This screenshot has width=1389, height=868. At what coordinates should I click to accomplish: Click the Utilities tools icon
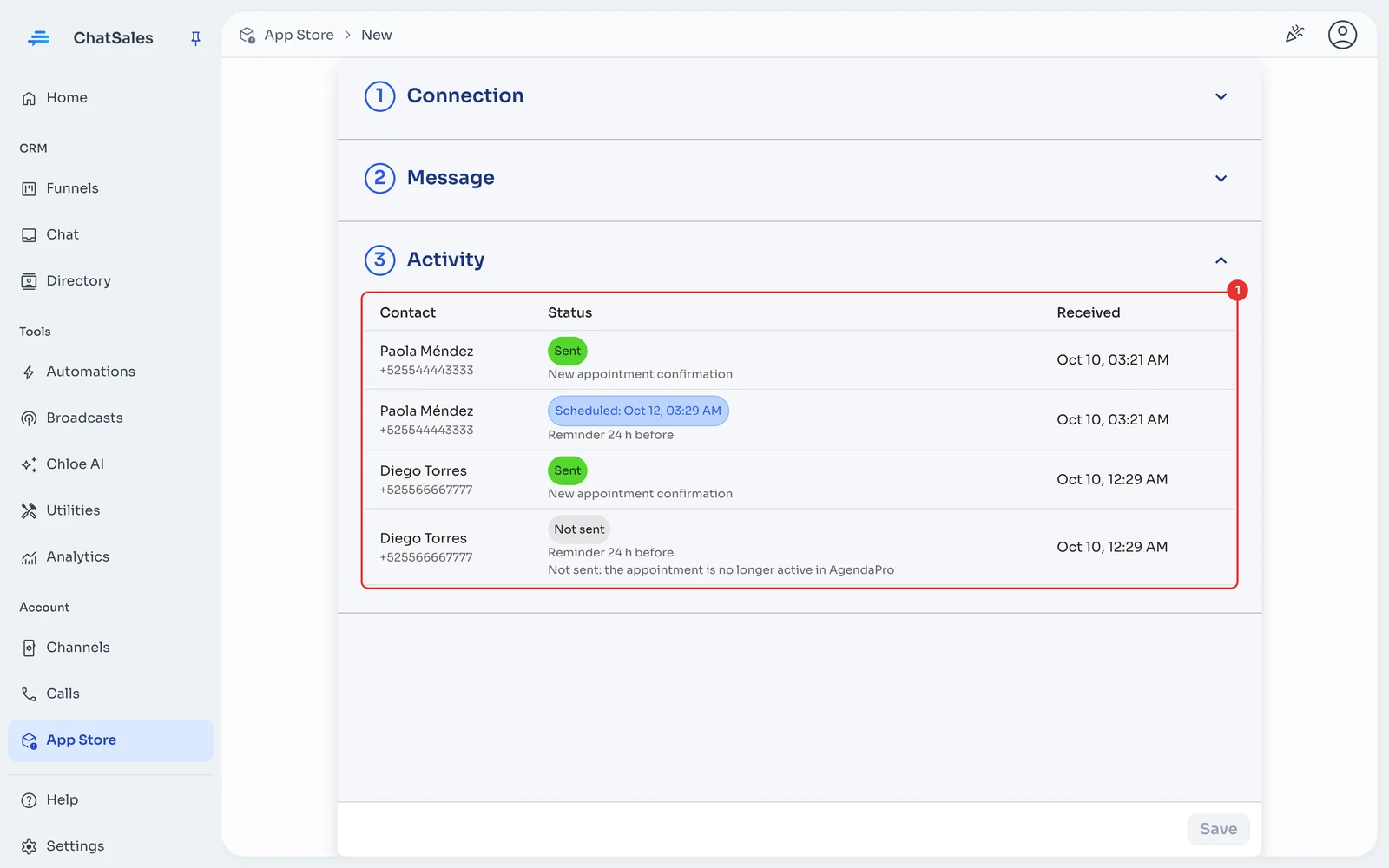point(29,510)
